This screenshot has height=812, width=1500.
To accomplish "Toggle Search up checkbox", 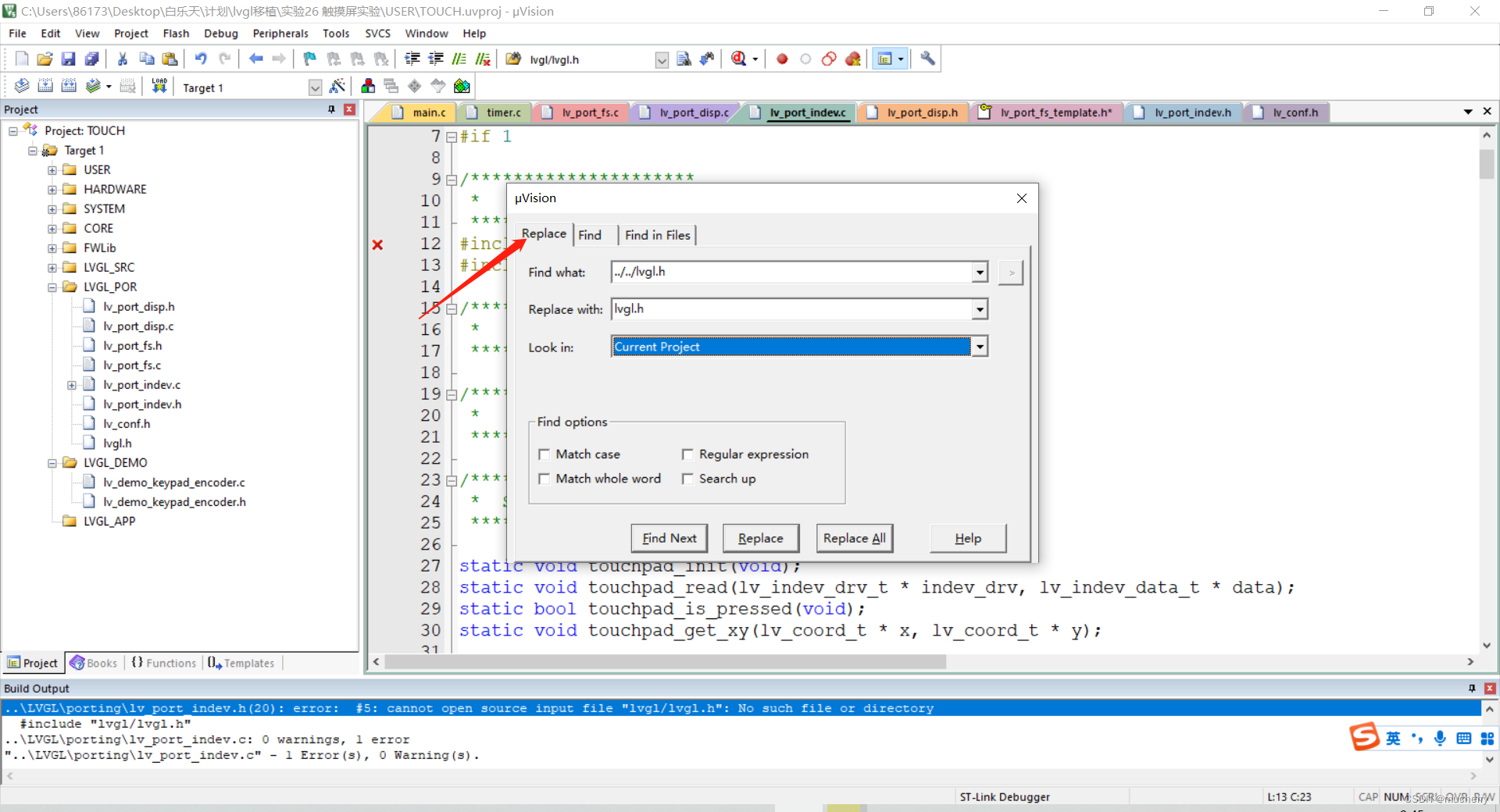I will (687, 479).
